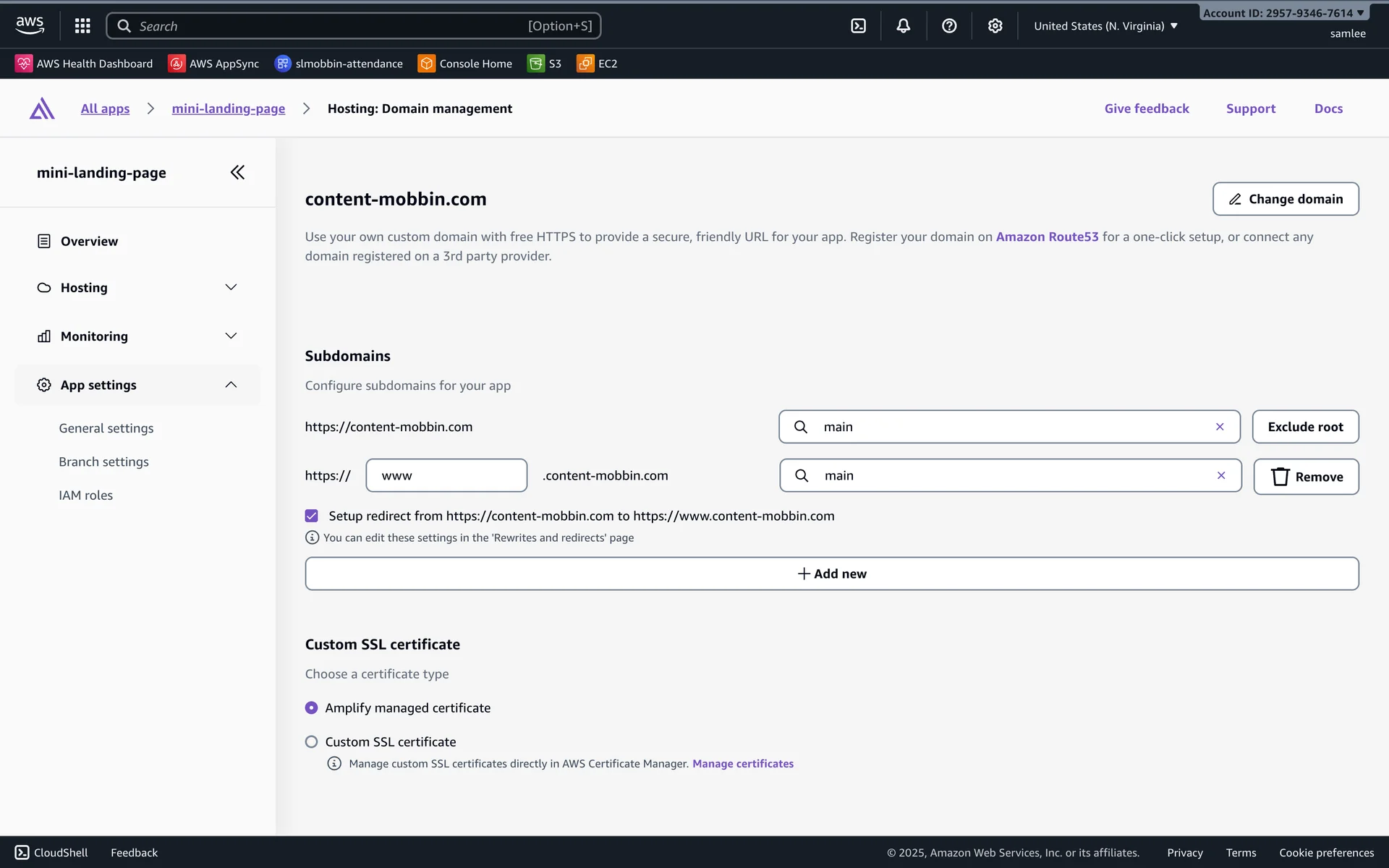Open the S3 bookmark shortcut
Screen dimensions: 1389x868
click(545, 64)
